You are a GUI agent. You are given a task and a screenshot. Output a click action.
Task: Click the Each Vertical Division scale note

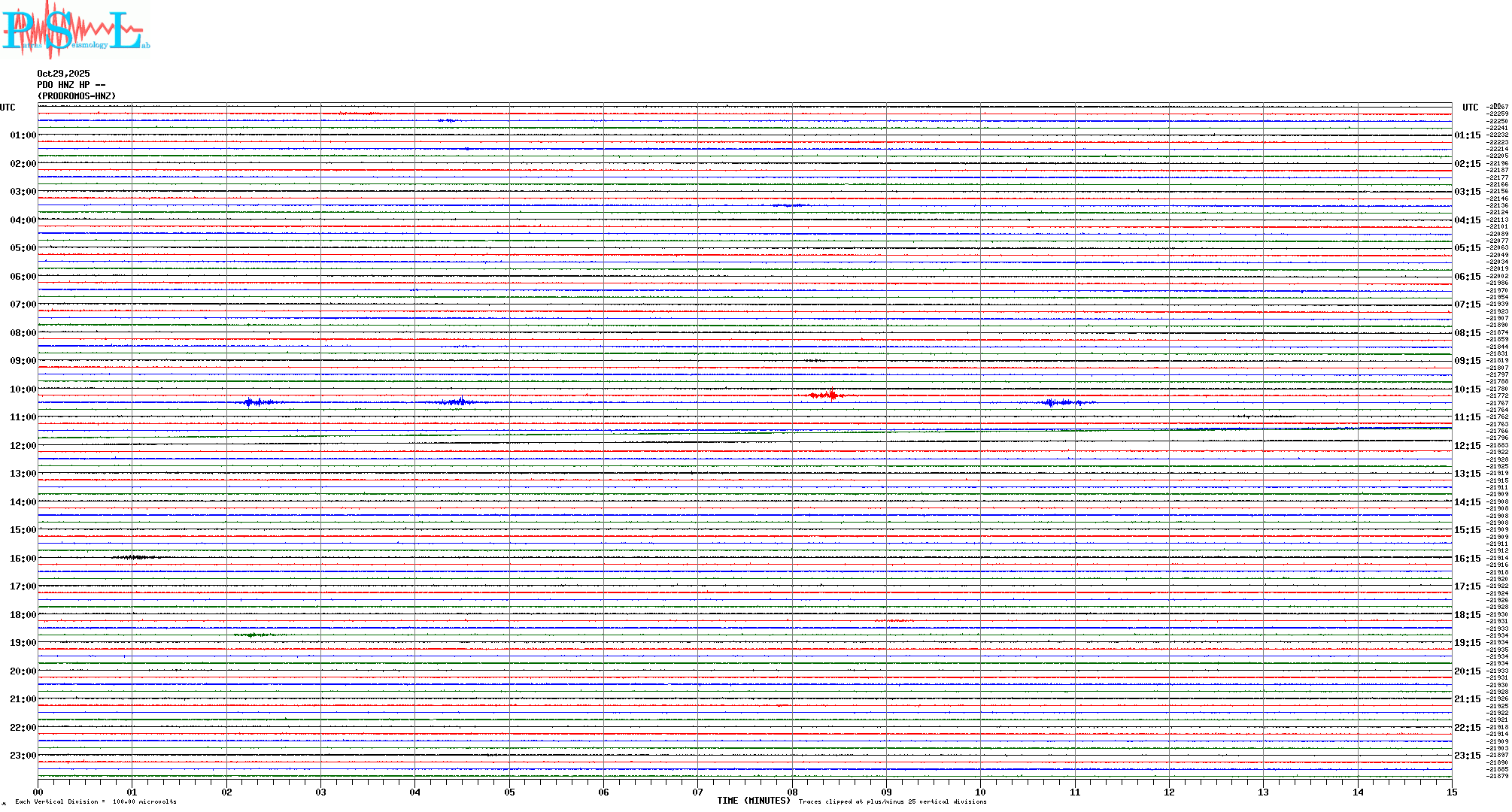click(96, 801)
